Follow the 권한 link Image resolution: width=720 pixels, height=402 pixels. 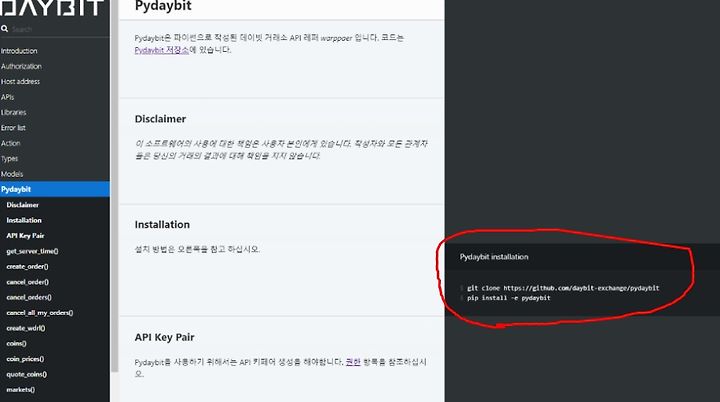click(x=353, y=362)
